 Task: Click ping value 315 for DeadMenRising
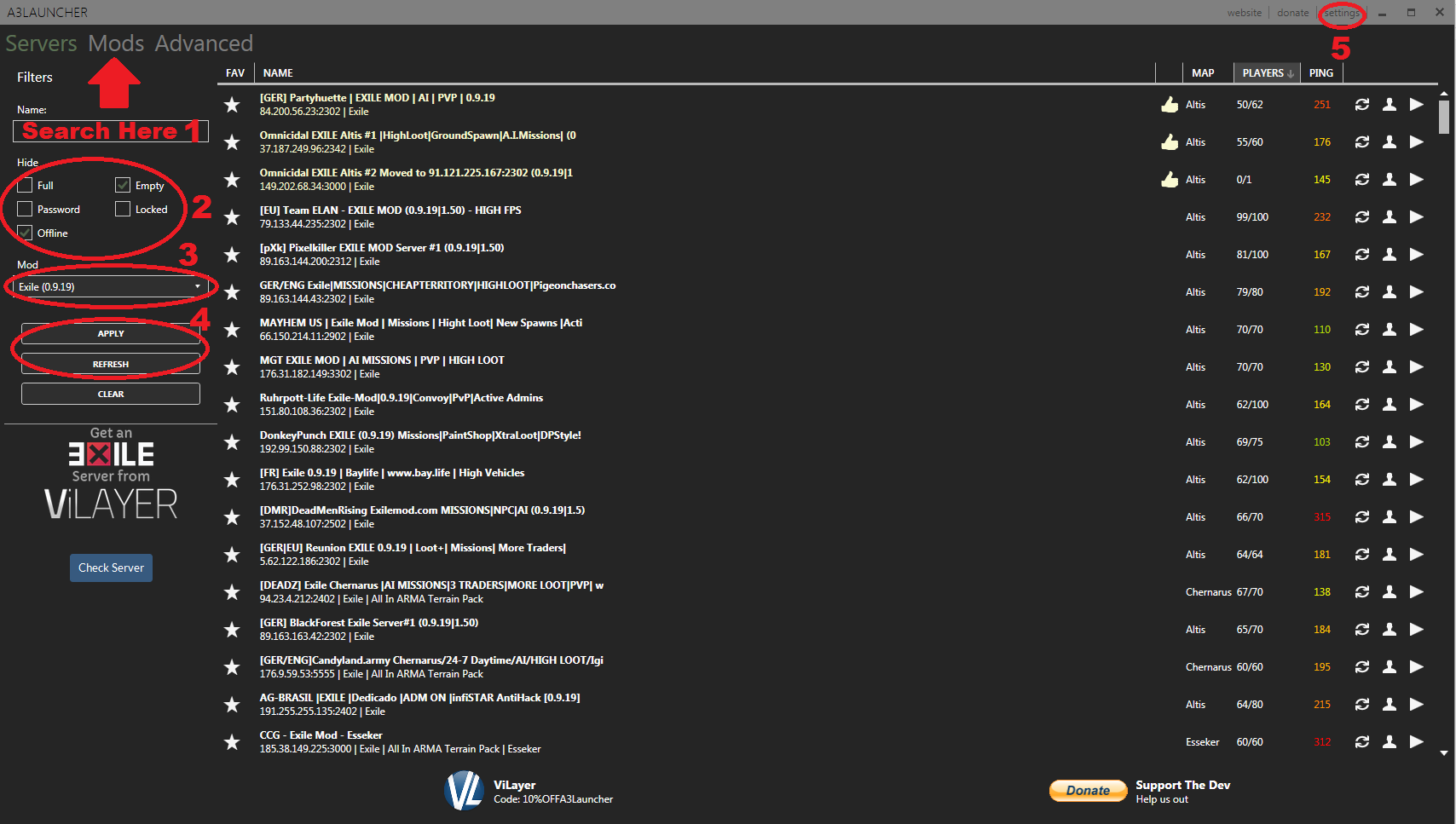point(1322,517)
